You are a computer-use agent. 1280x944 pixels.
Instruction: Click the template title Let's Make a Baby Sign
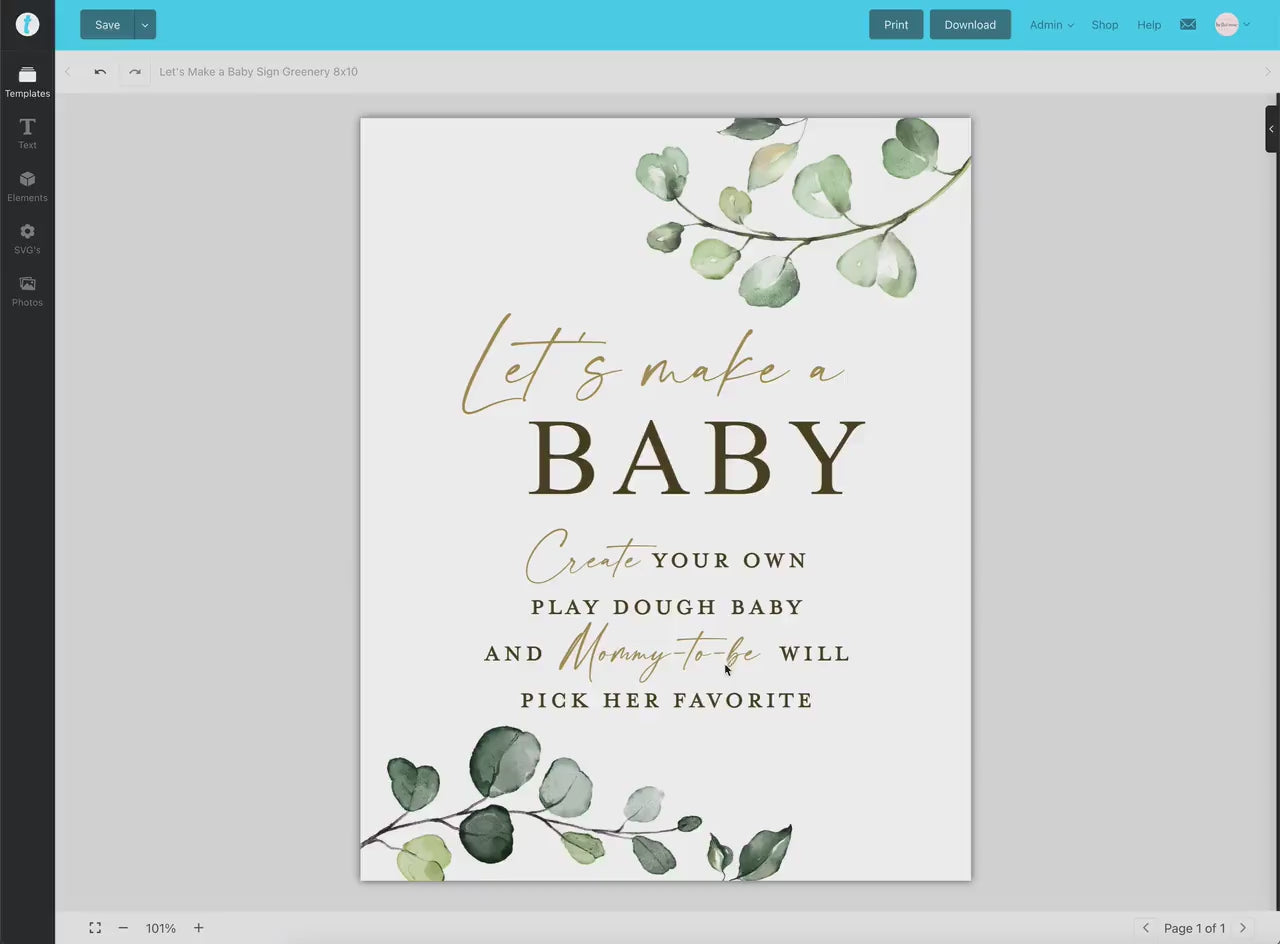(x=258, y=72)
